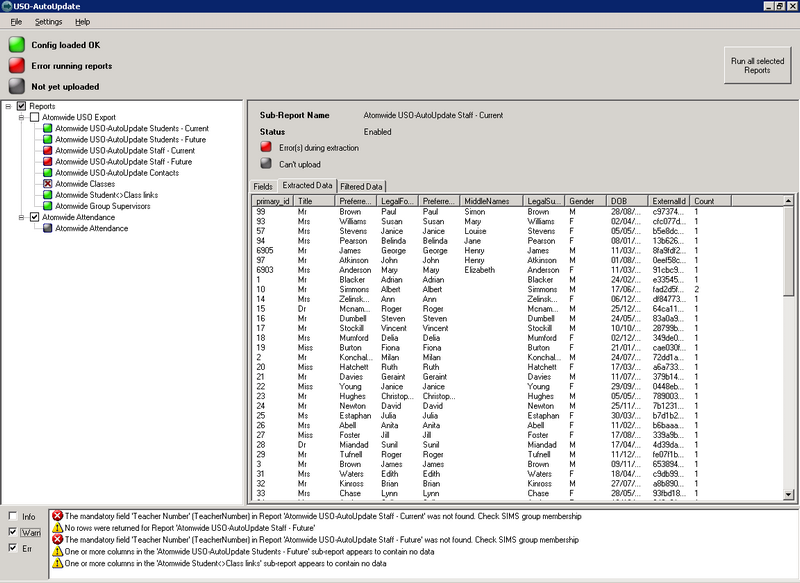Click the Count value 2 cell

coord(696,289)
